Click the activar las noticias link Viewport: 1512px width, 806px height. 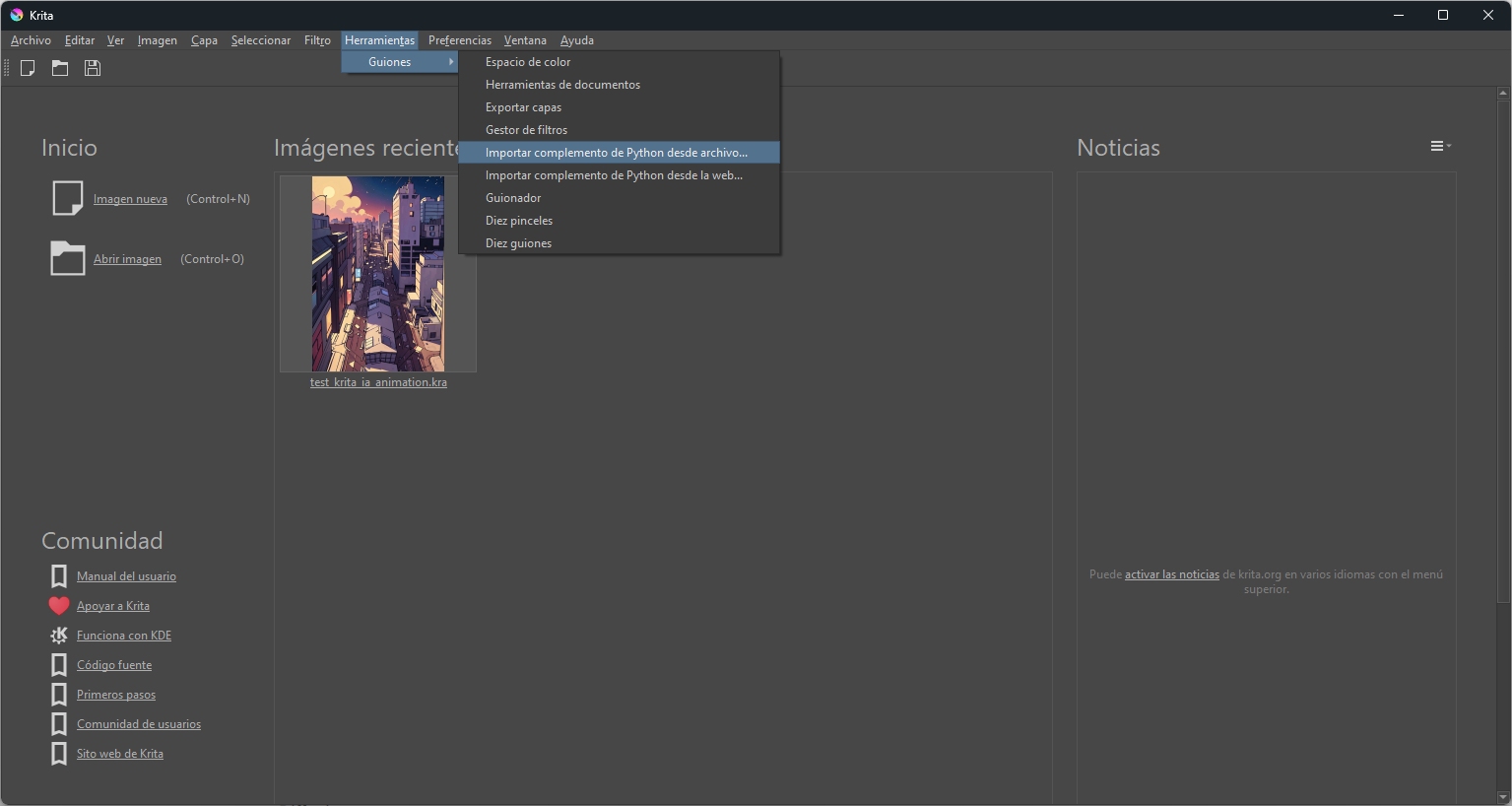(1172, 574)
